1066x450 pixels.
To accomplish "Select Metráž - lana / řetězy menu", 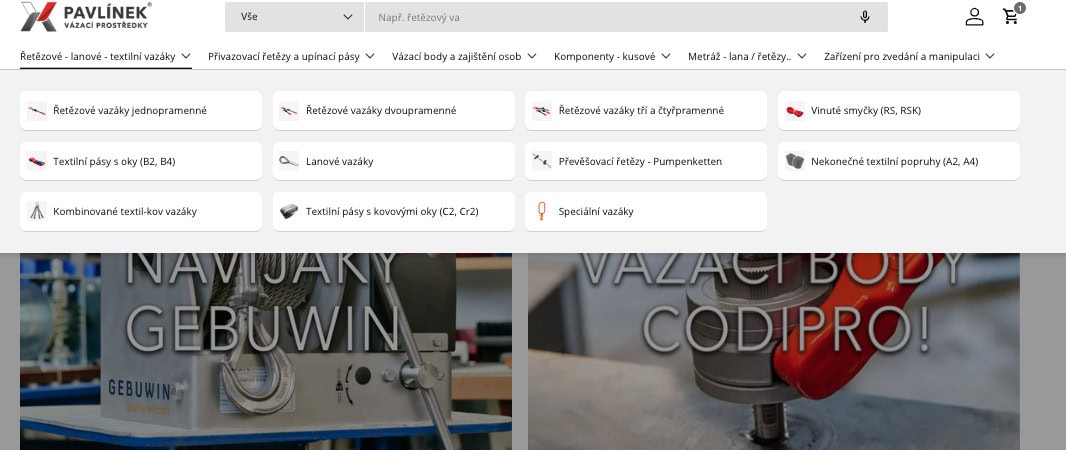I will [740, 56].
